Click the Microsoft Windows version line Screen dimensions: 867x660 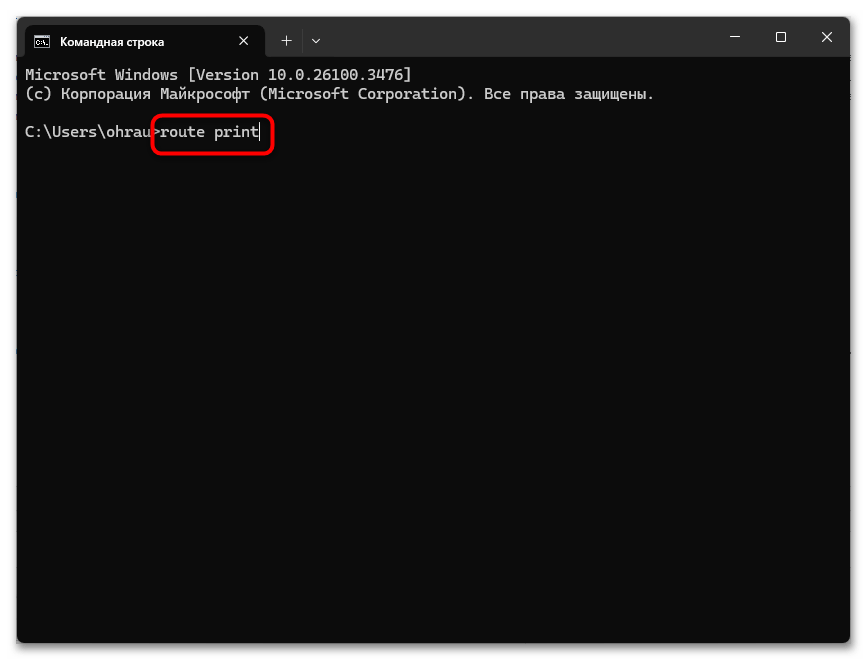pos(218,75)
